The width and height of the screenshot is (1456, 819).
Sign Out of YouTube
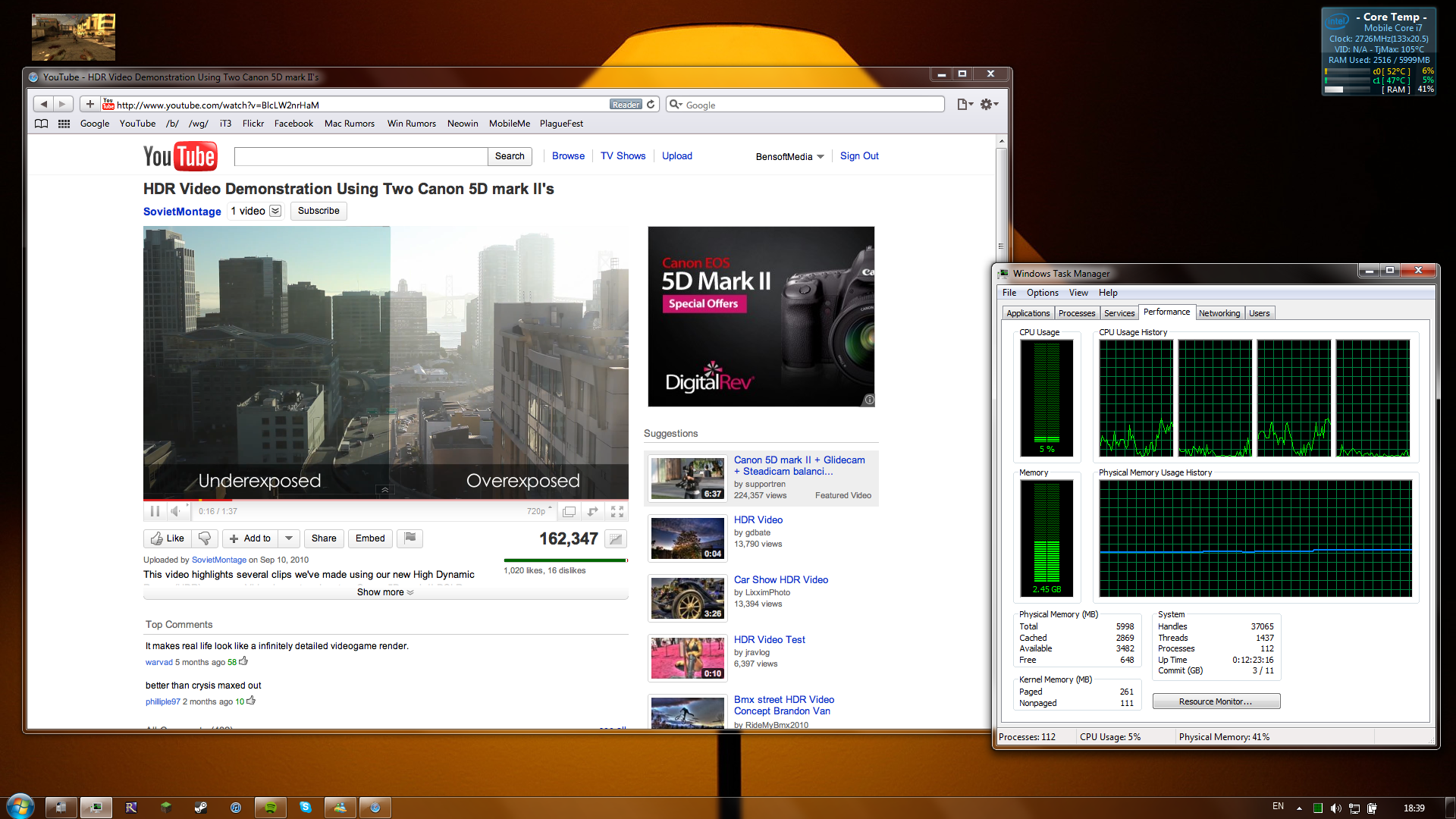[859, 156]
